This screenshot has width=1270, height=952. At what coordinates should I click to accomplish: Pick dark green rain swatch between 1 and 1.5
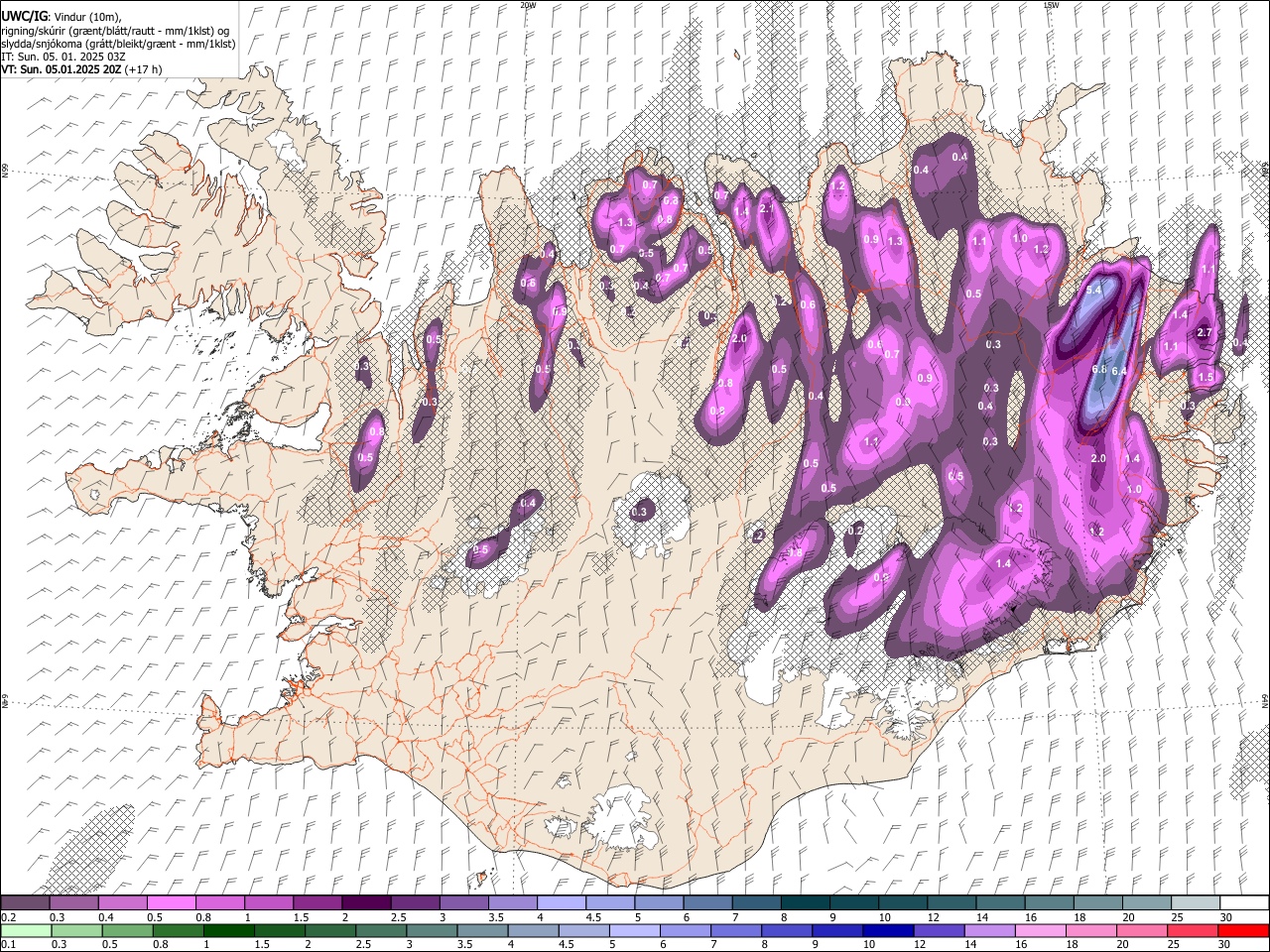click(228, 930)
